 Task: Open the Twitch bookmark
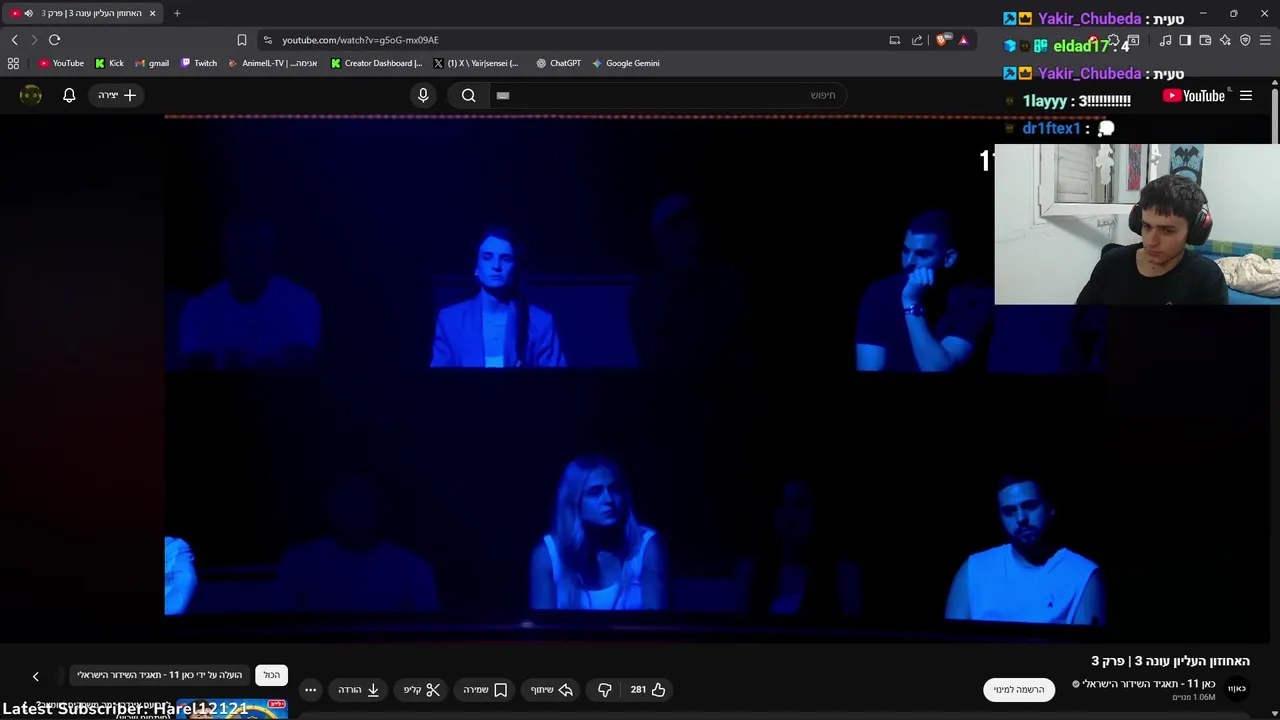199,63
